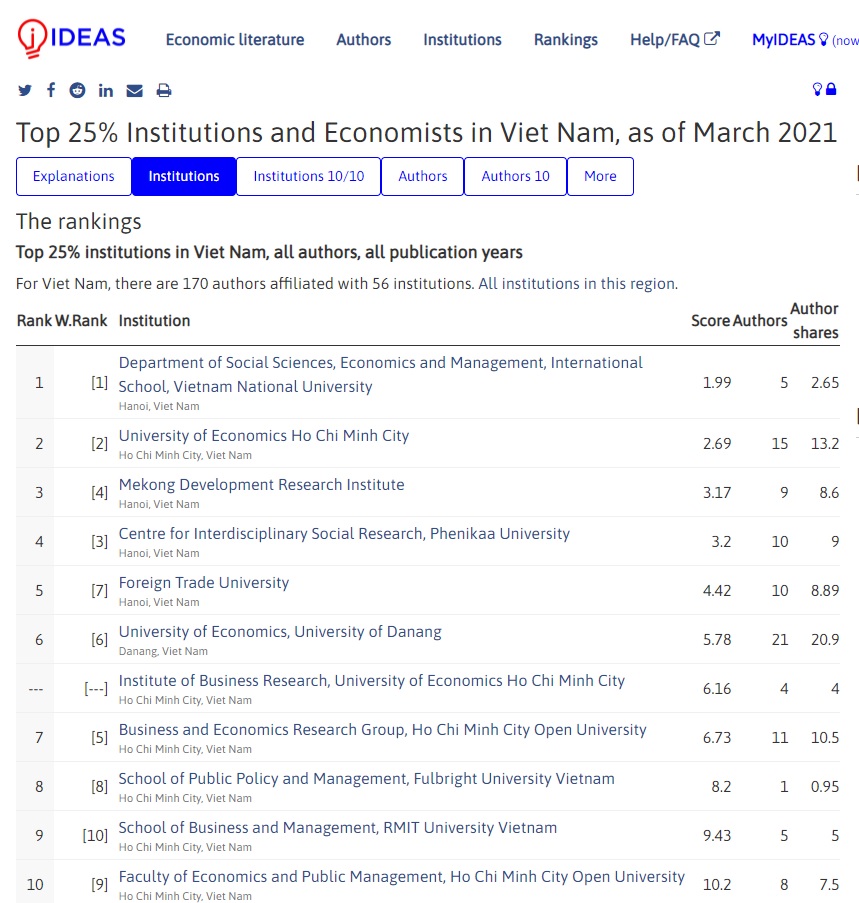This screenshot has width=859, height=903.
Task: Click 'Danang, Viet Nam' location text
Action: [163, 651]
